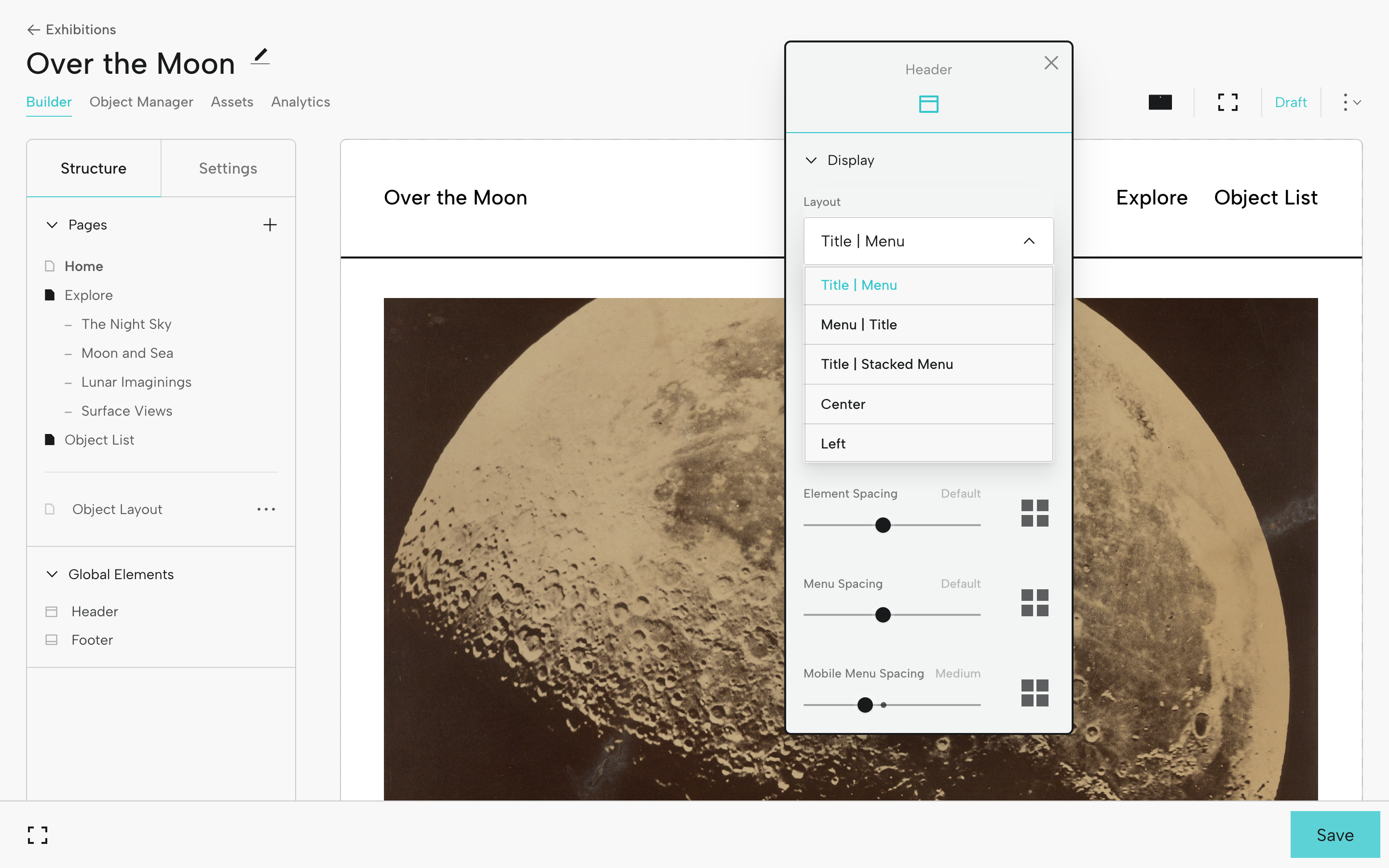The height and width of the screenshot is (868, 1389).
Task: Close the Layout dropdown showing Title | Menu
Action: [x=928, y=241]
